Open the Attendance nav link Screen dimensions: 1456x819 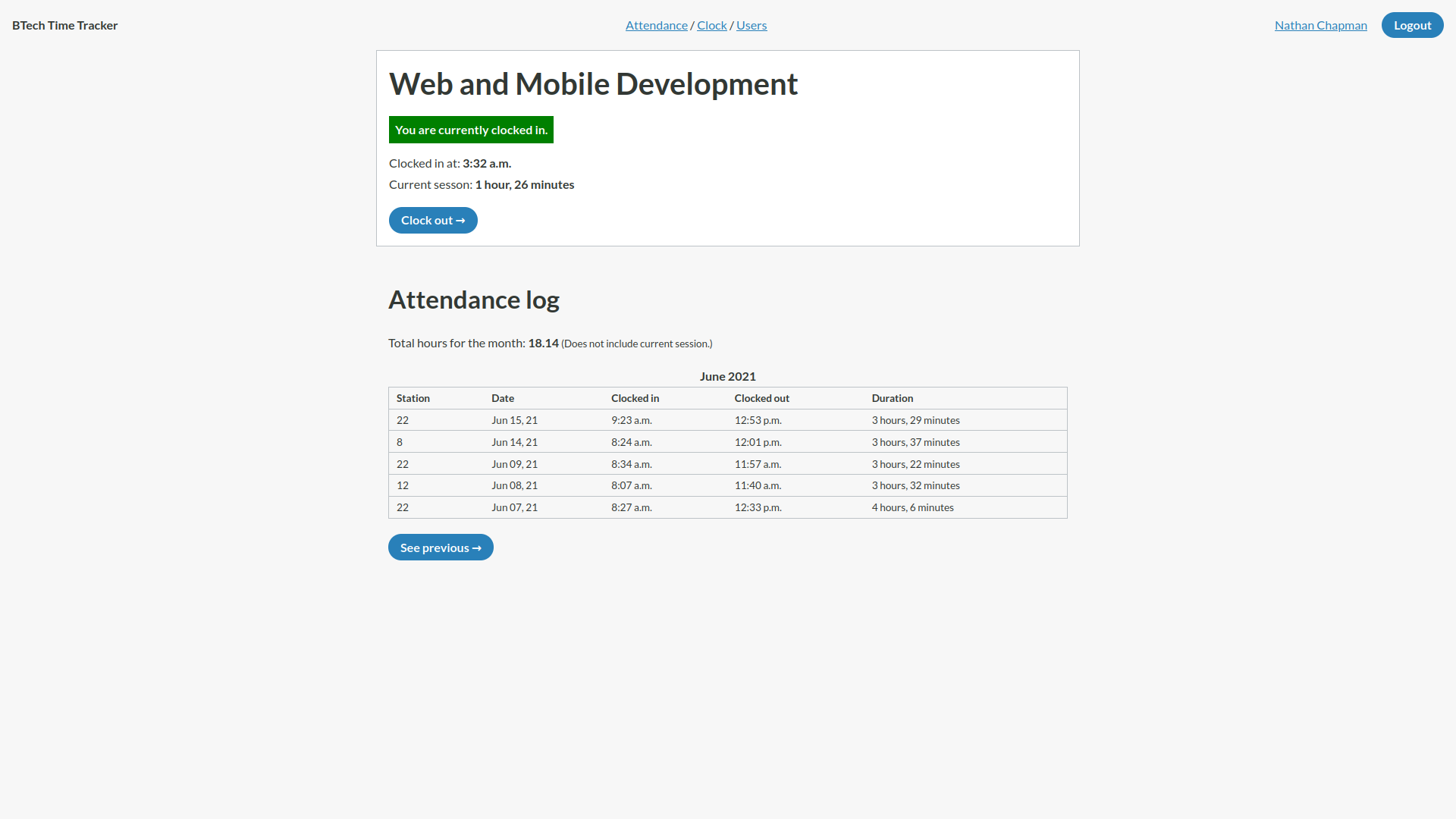click(656, 25)
